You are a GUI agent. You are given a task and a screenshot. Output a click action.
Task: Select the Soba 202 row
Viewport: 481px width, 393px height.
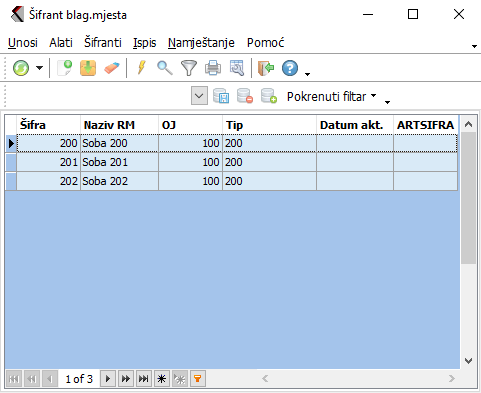click(x=231, y=181)
